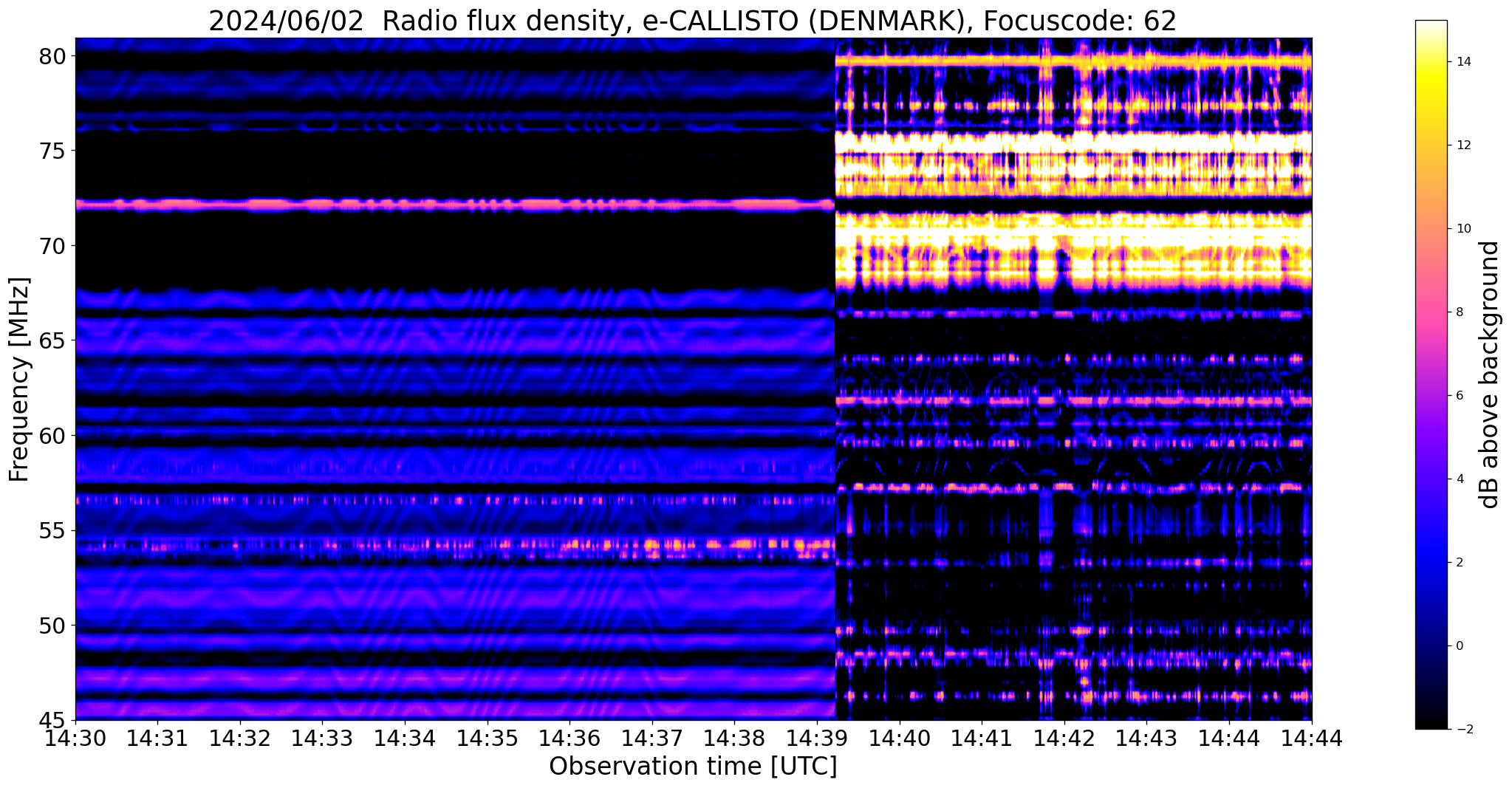Click the 75 MHz frequency tick label

coord(52,151)
